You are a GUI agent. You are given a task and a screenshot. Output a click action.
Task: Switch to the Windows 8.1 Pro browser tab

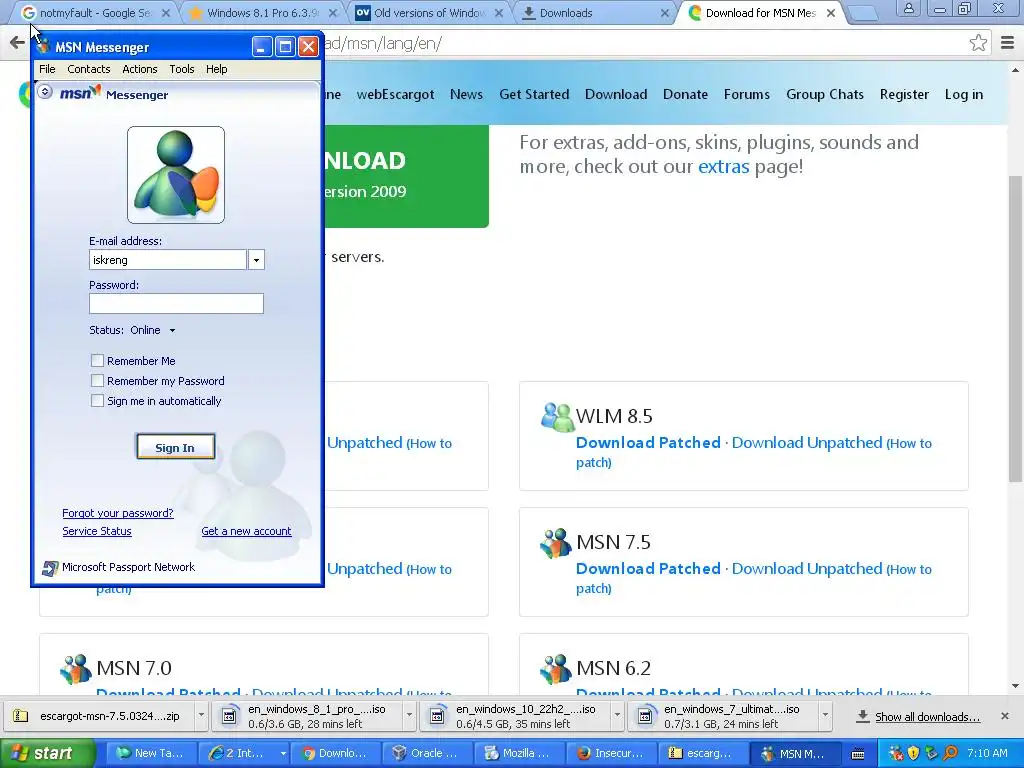pyautogui.click(x=261, y=13)
